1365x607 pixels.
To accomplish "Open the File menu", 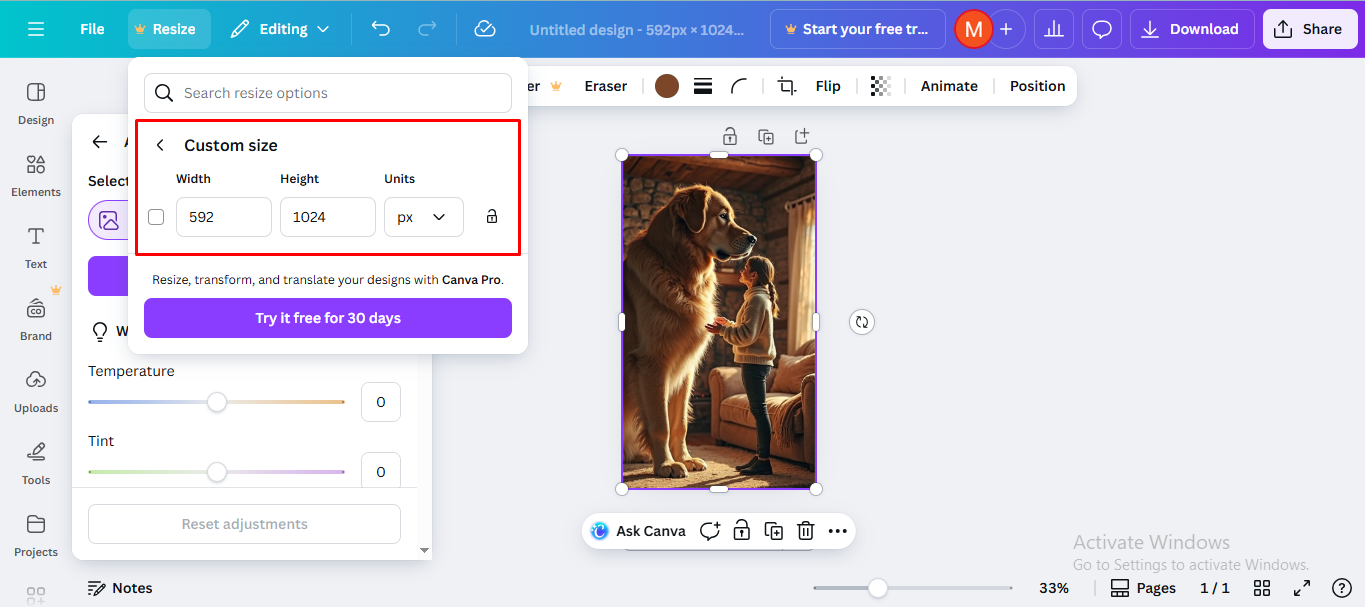I will pyautogui.click(x=91, y=29).
